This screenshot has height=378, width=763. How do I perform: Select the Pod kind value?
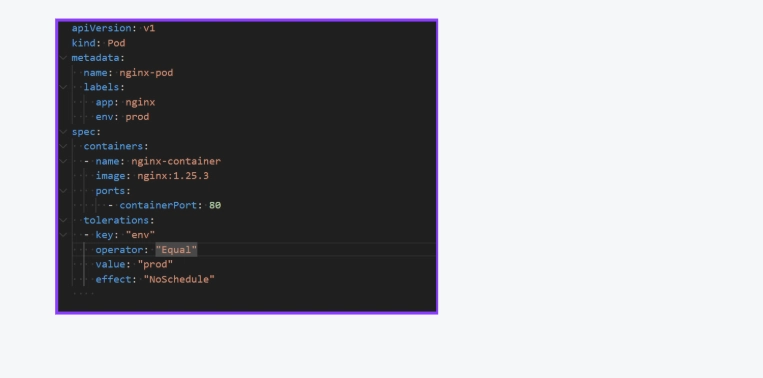[x=116, y=43]
